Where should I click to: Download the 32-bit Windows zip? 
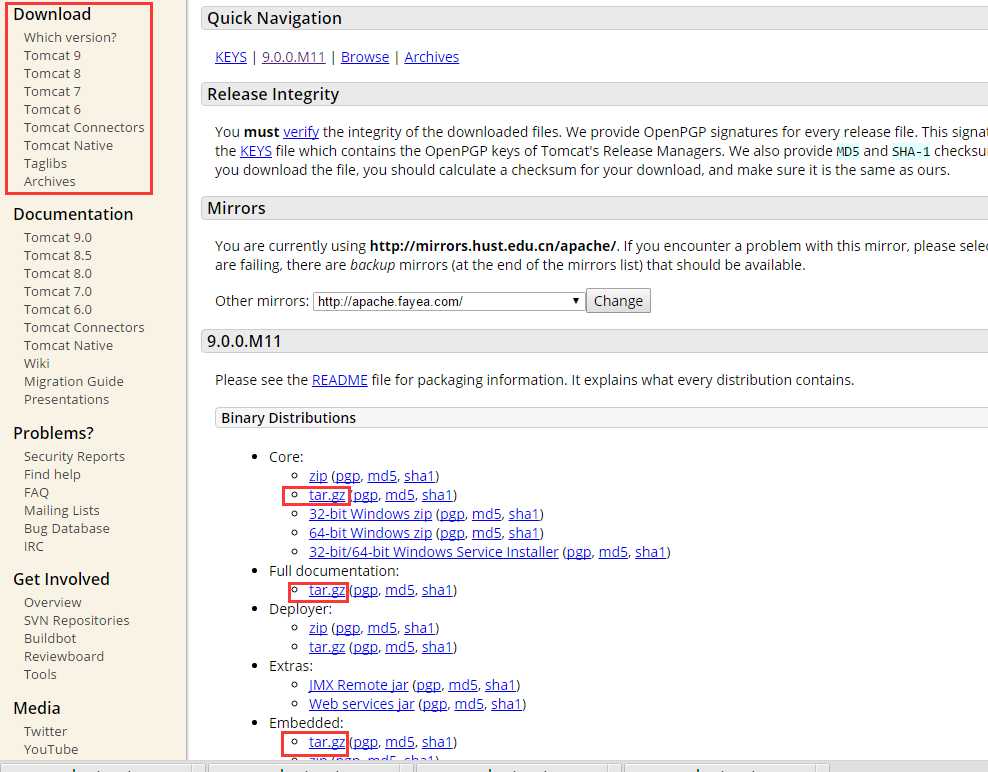[370, 514]
